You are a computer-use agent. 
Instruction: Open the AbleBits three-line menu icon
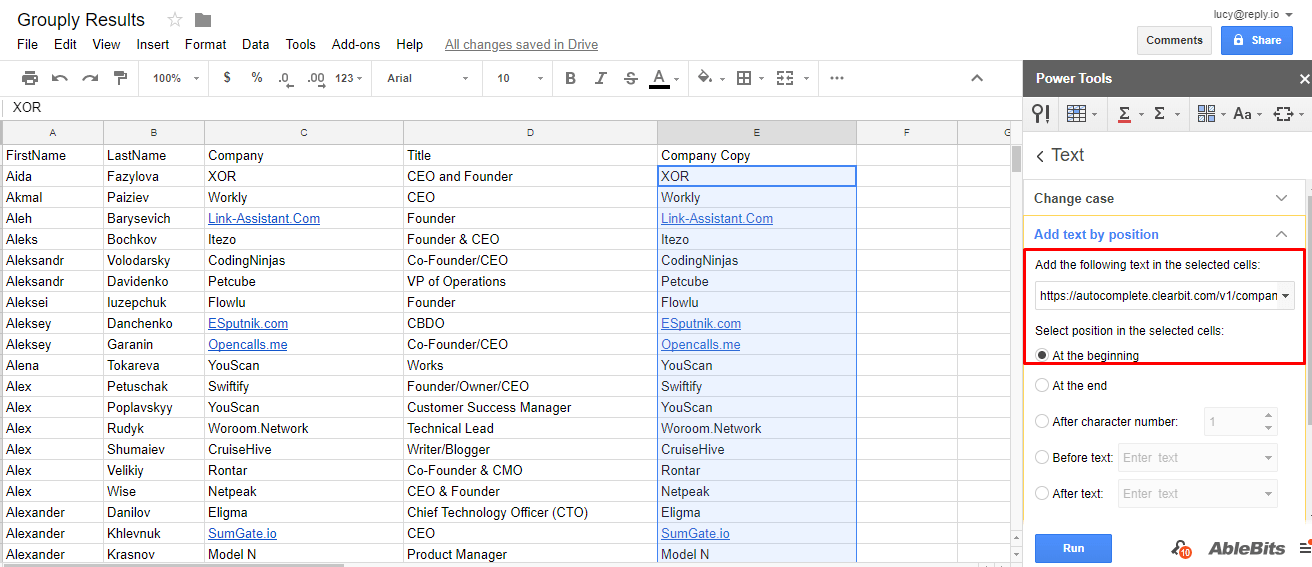click(x=1305, y=548)
